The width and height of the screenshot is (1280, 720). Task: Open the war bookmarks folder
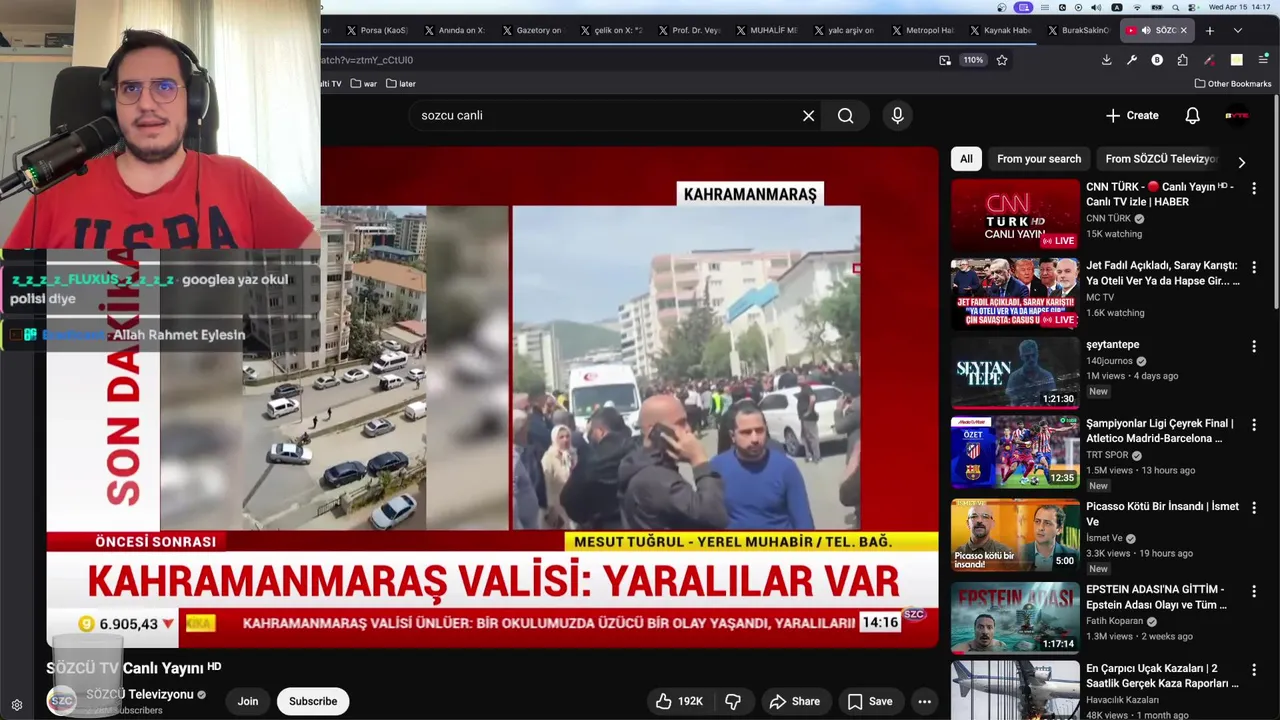pyautogui.click(x=363, y=84)
